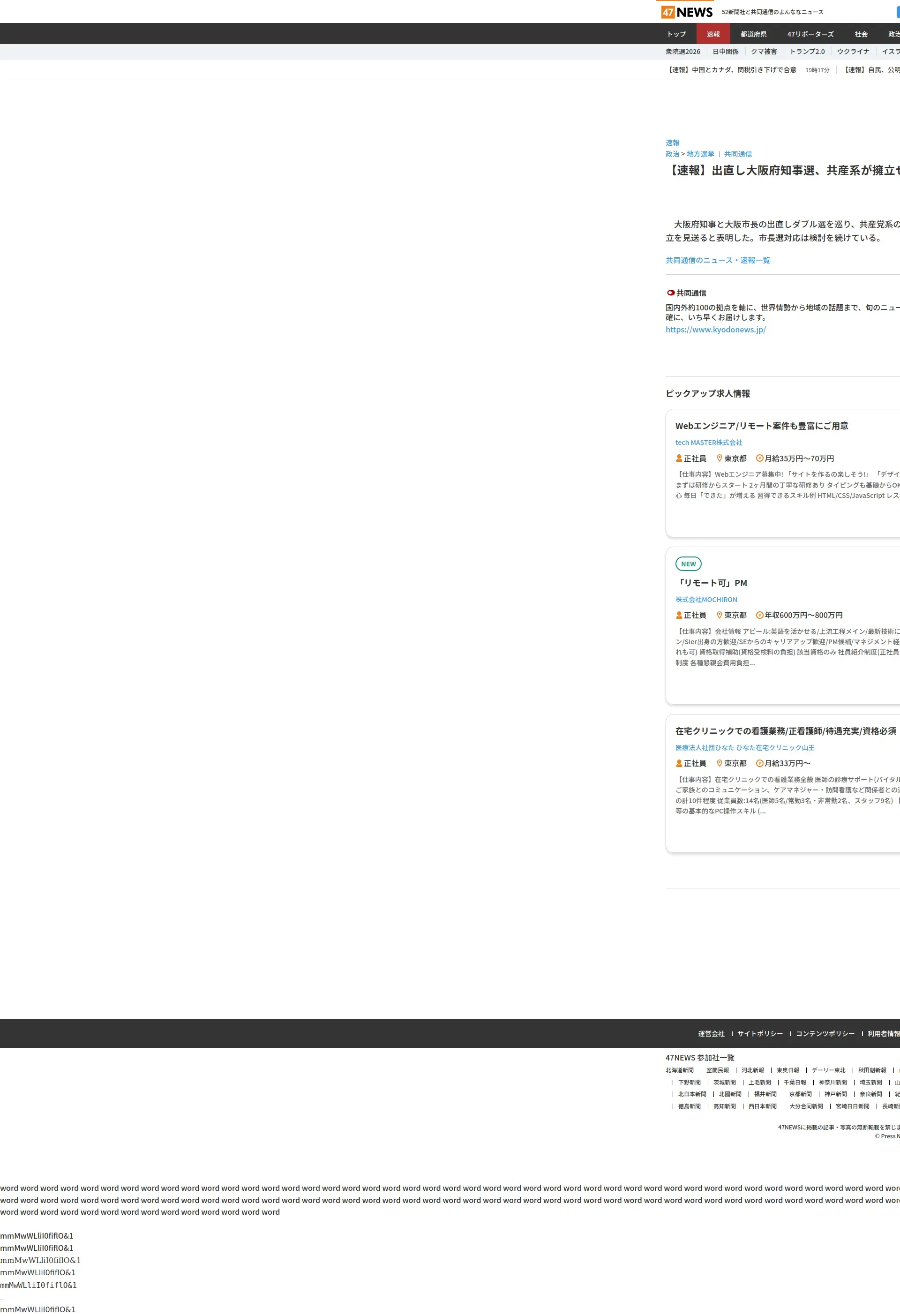Open the クマ被害 topic link
Screen dimensions: 900x1316
(x=764, y=52)
